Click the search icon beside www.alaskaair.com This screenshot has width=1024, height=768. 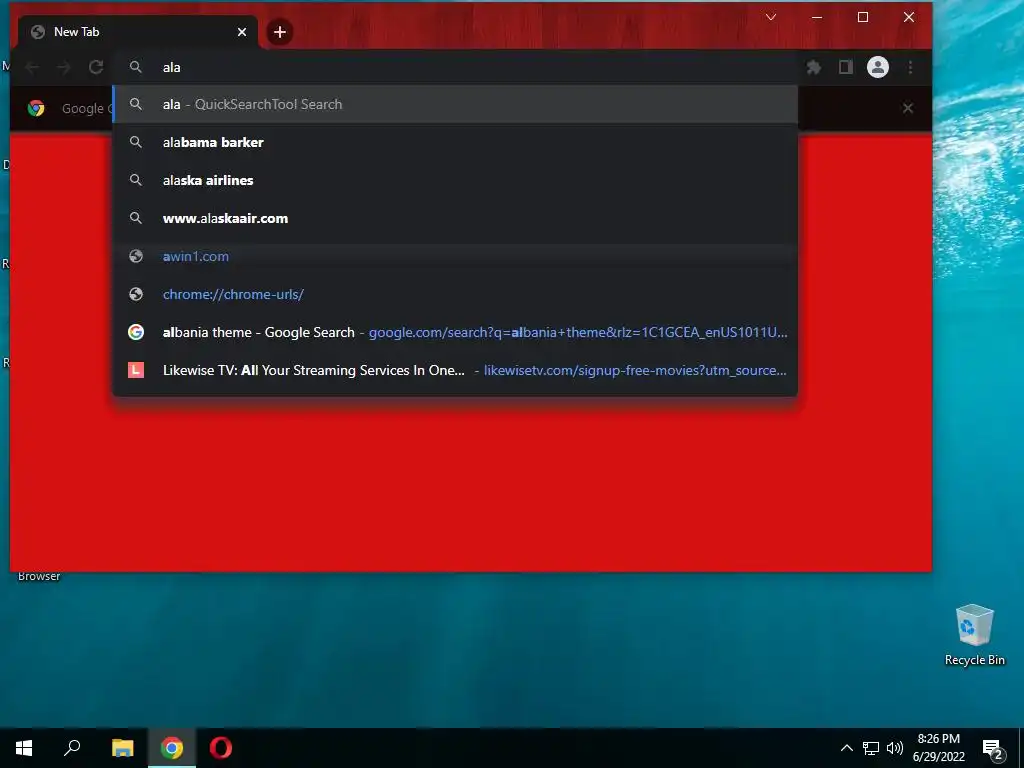tap(136, 217)
